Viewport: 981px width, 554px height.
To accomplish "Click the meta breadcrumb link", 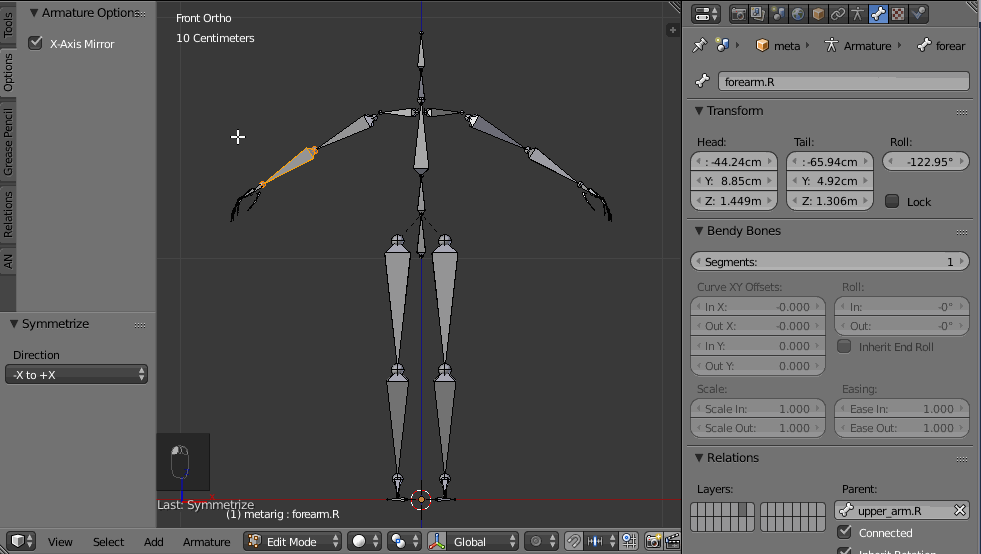I will click(x=787, y=46).
